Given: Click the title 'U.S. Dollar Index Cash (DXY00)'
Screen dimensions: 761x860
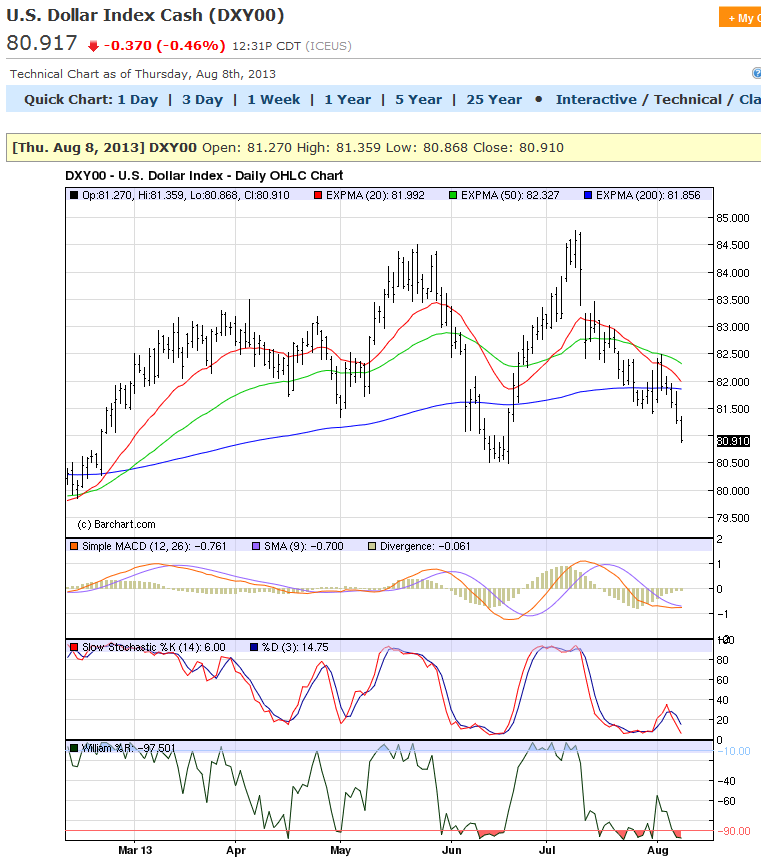Looking at the screenshot, I should (145, 15).
